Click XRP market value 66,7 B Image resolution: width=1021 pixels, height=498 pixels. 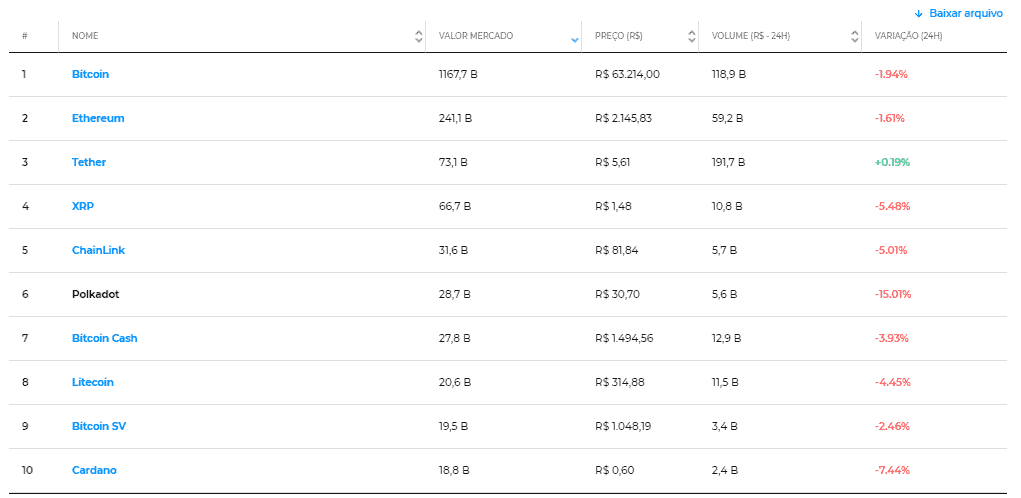tap(455, 206)
